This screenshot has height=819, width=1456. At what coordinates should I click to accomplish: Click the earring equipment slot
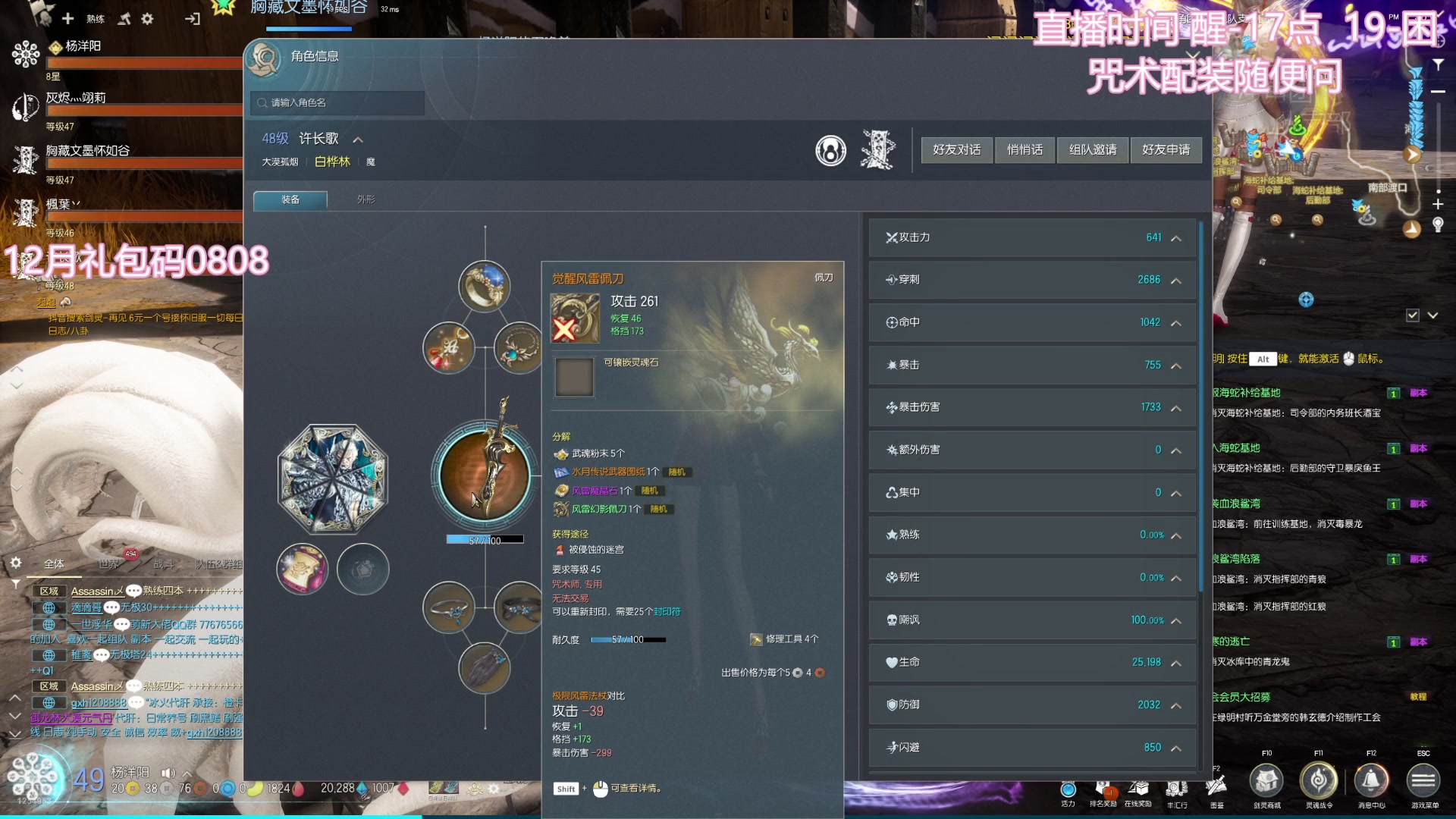click(449, 347)
